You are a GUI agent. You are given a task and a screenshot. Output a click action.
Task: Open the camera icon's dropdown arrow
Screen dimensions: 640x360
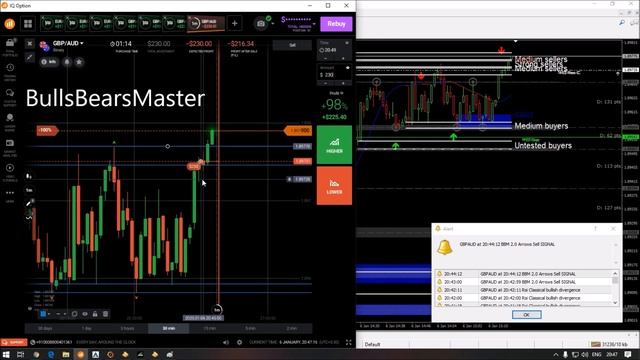[273, 24]
